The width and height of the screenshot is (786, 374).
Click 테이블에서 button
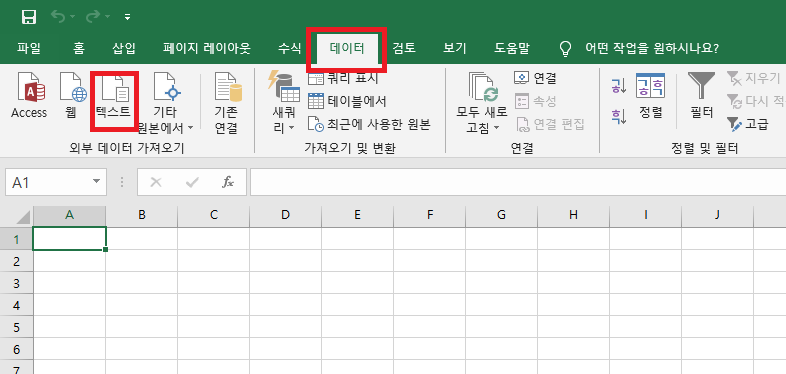coord(347,101)
